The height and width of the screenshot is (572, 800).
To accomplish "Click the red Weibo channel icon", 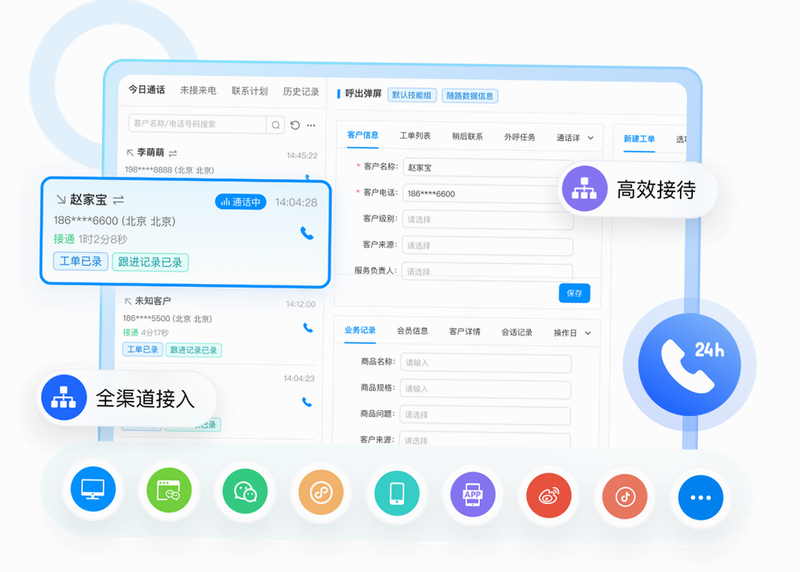I will click(549, 495).
